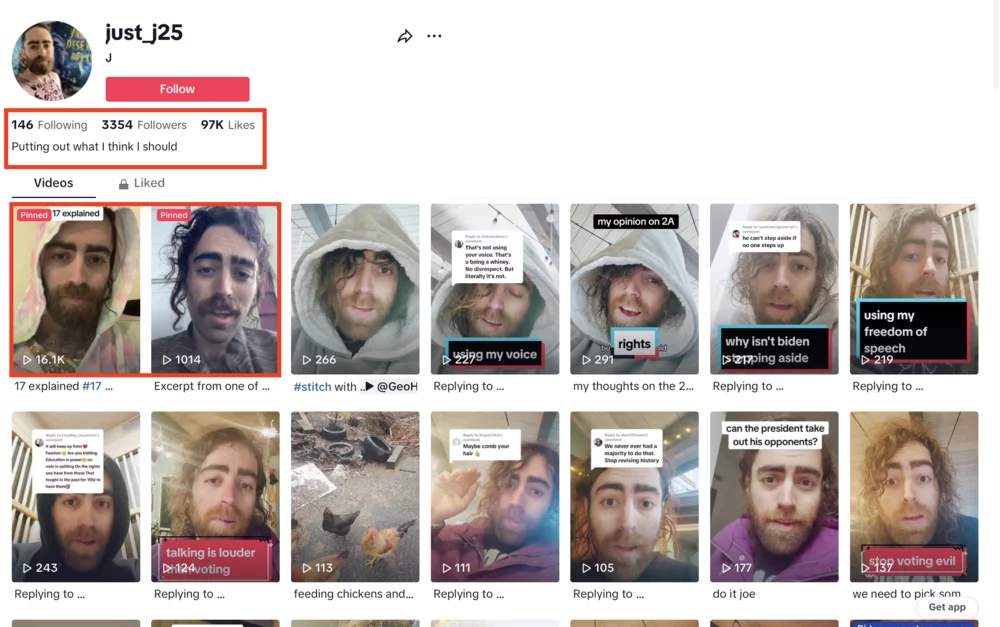Switch to the Videos tab
This screenshot has width=1000, height=627.
tap(53, 183)
